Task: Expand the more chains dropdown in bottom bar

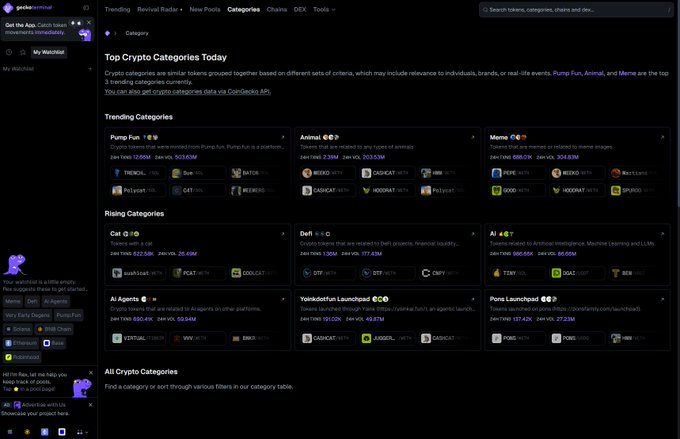Action: tap(82, 432)
